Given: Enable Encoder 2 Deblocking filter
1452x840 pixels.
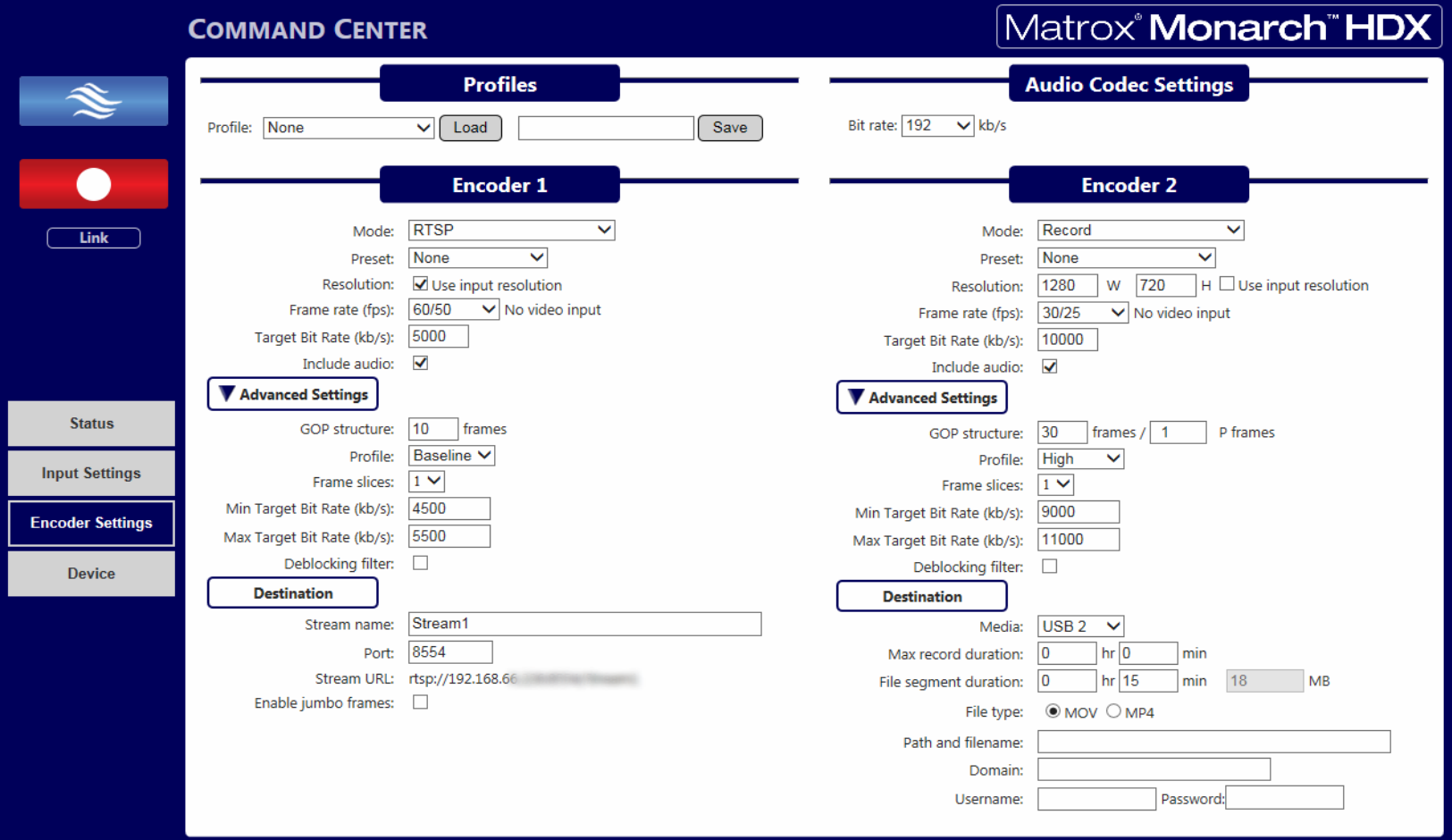Looking at the screenshot, I should 1049,567.
